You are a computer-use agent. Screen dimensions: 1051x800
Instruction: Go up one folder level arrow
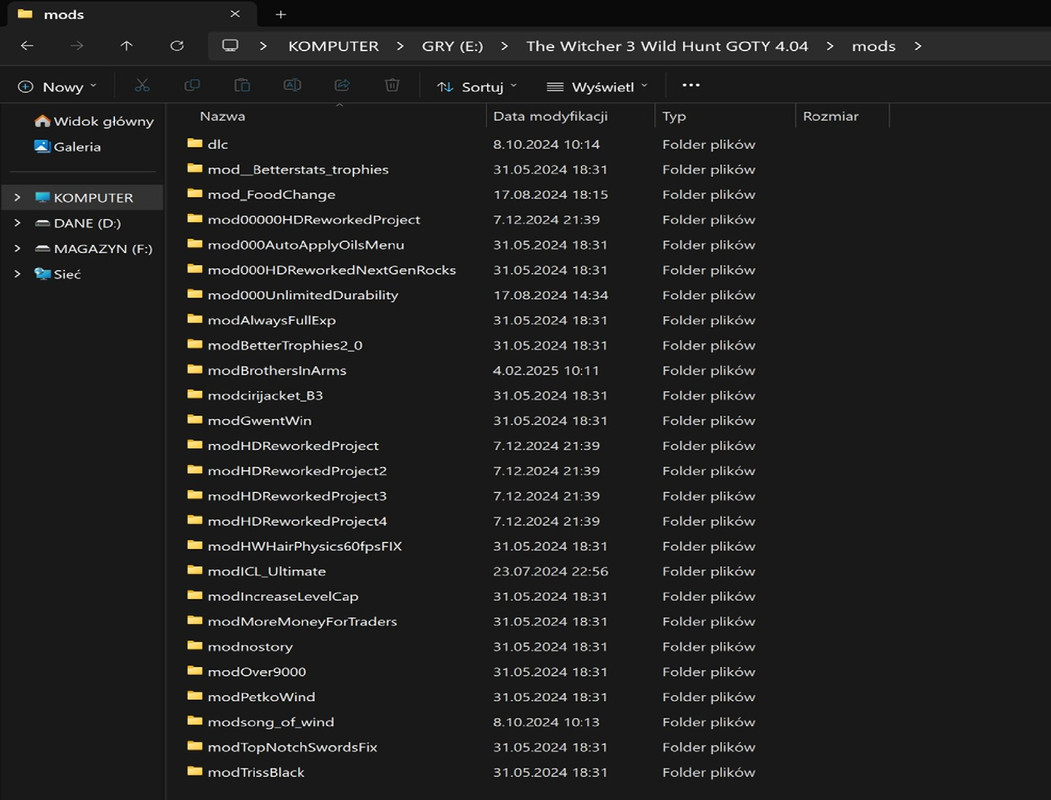pos(127,46)
